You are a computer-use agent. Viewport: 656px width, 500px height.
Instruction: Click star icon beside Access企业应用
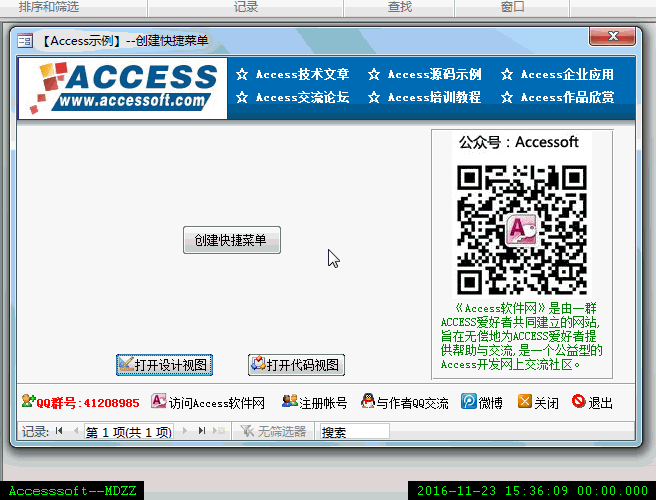point(507,74)
